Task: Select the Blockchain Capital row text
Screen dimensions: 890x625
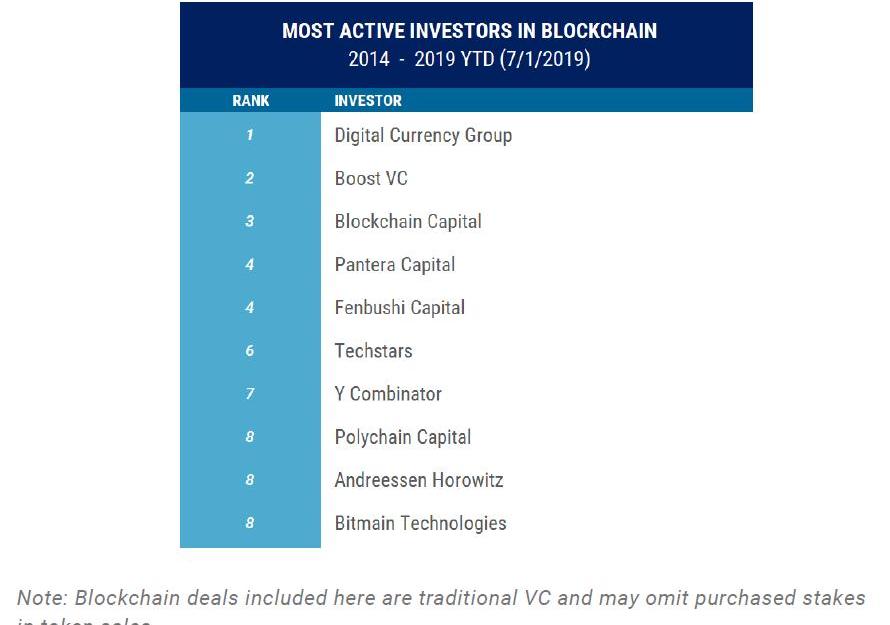Action: pyautogui.click(x=408, y=221)
